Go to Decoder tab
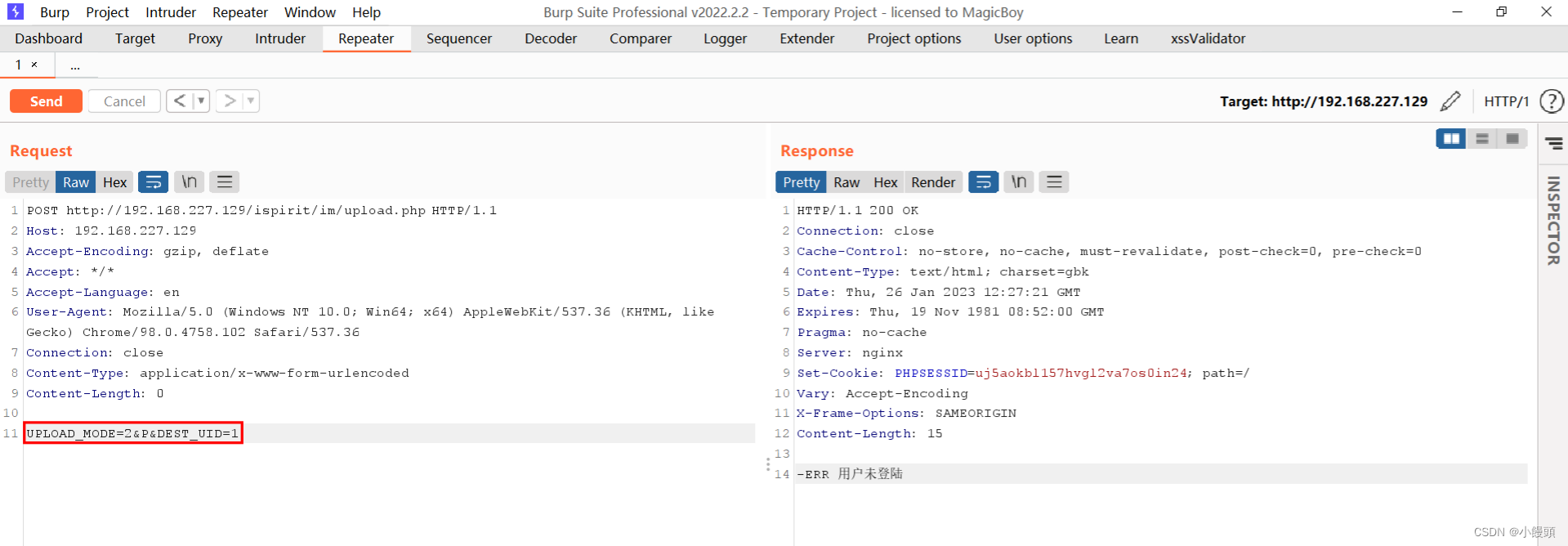 click(x=551, y=38)
